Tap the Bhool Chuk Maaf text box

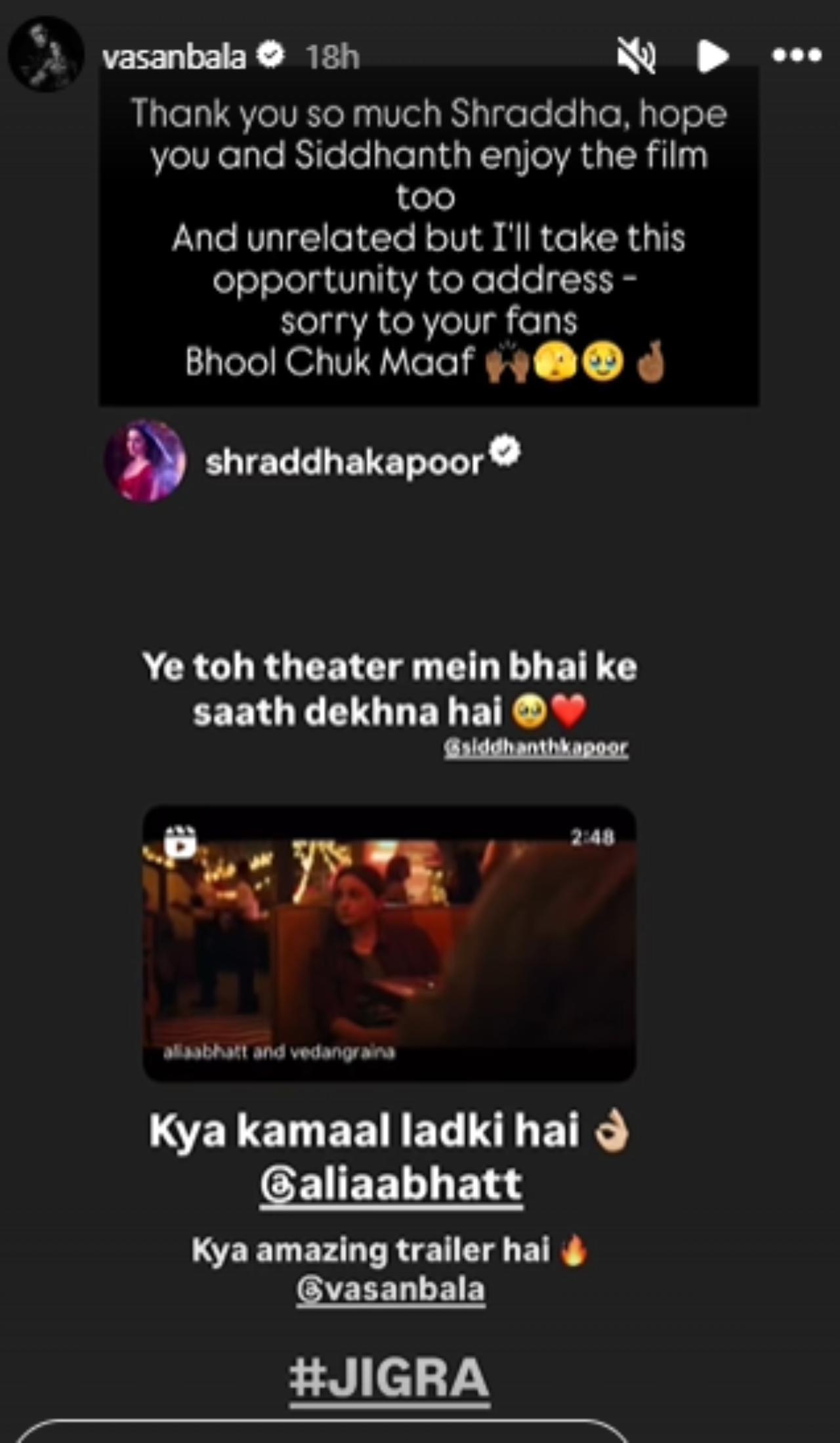429,236
